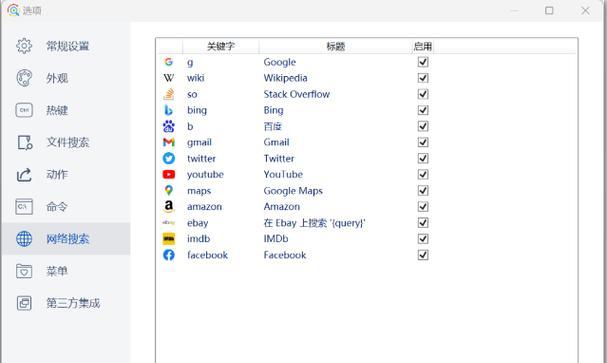Sort by the 标题 column header

coord(335,46)
